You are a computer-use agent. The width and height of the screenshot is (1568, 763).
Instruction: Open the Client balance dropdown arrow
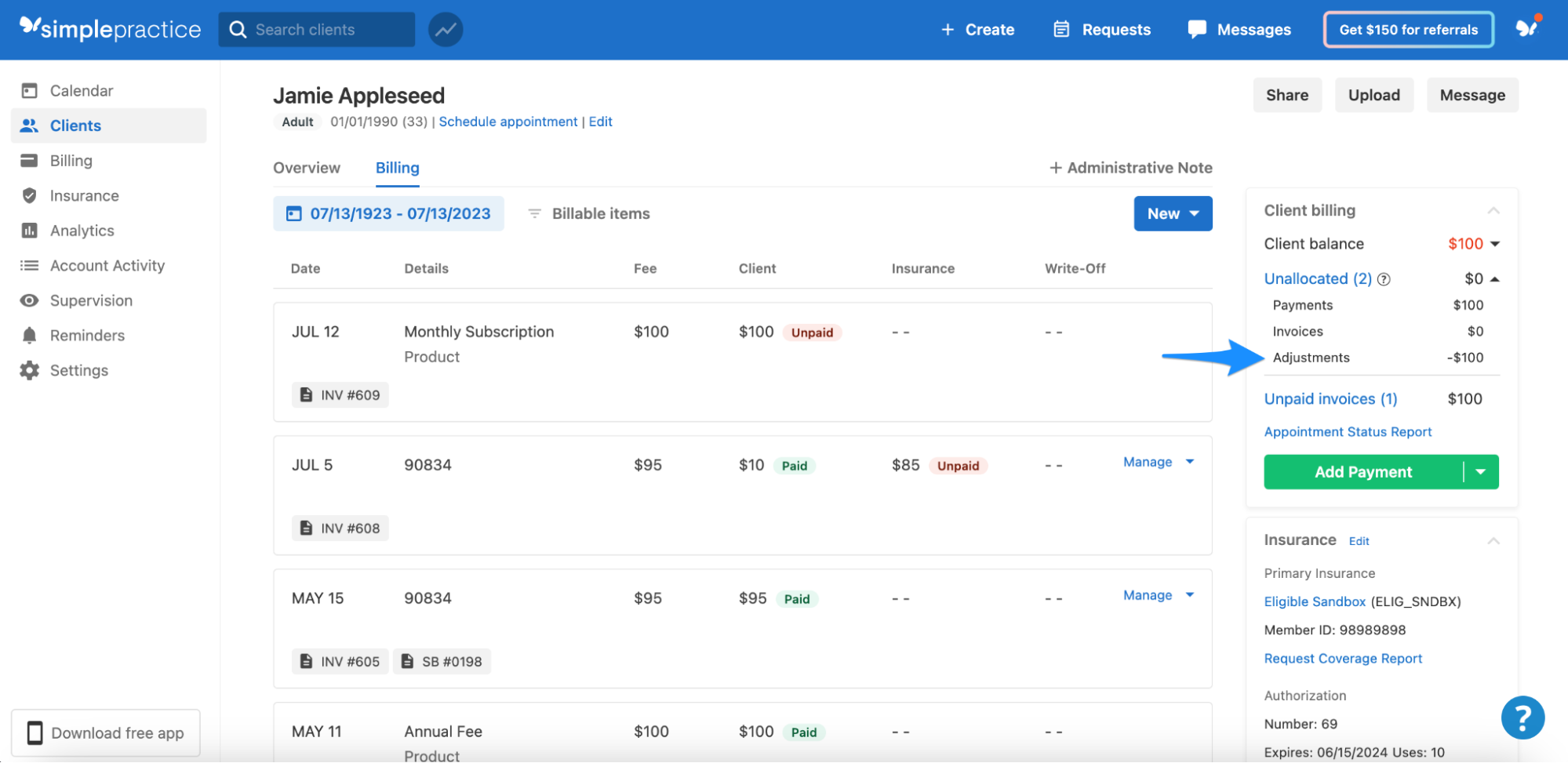1495,243
